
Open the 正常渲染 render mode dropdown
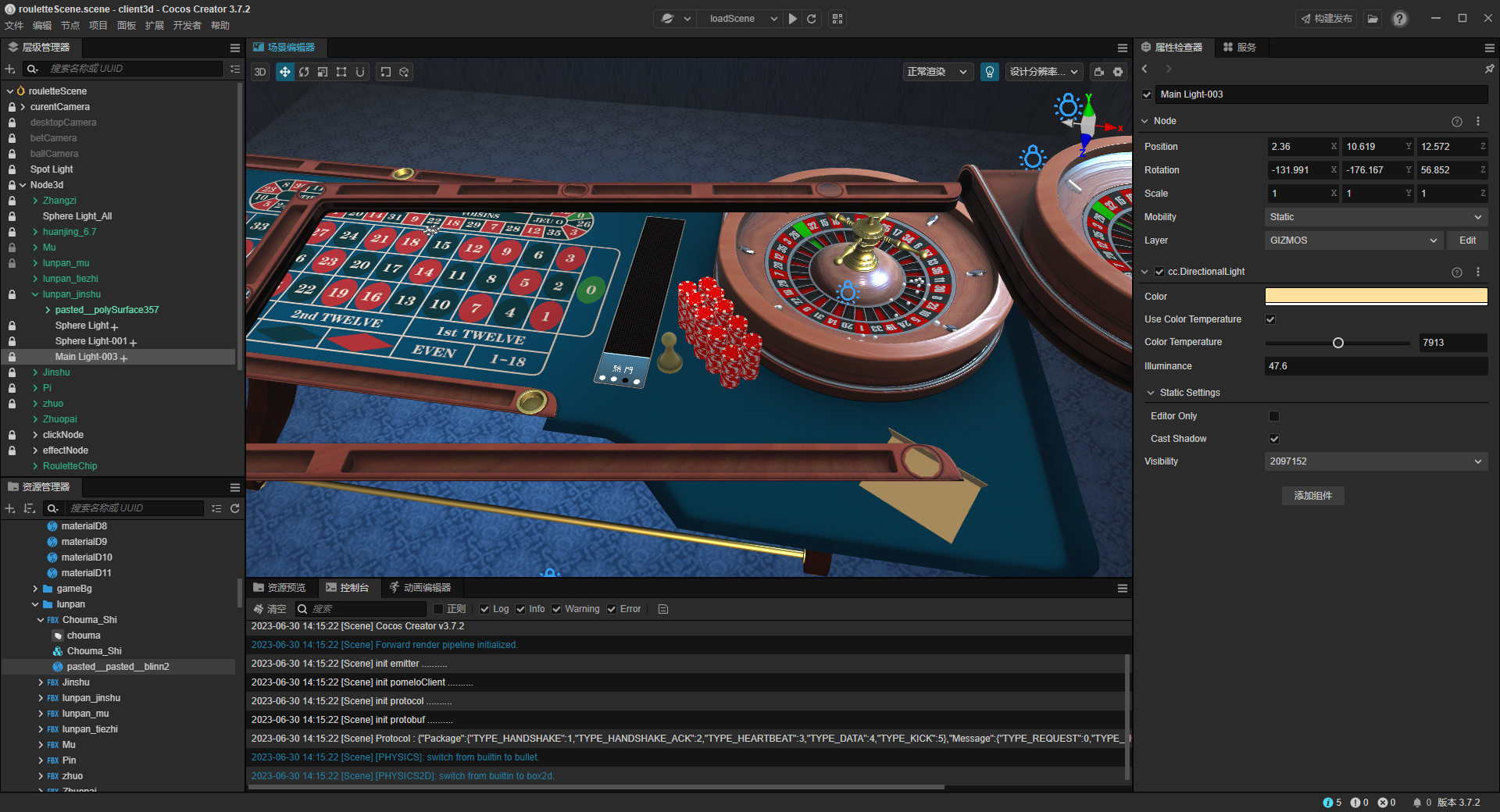click(x=937, y=72)
